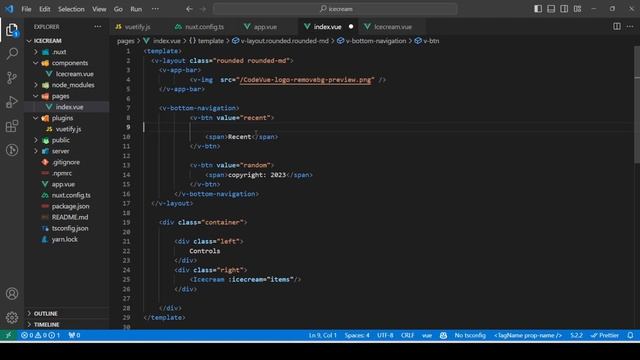This screenshot has height=360, width=640.
Task: Toggle the primary side bar layout icon
Action: pos(538,9)
